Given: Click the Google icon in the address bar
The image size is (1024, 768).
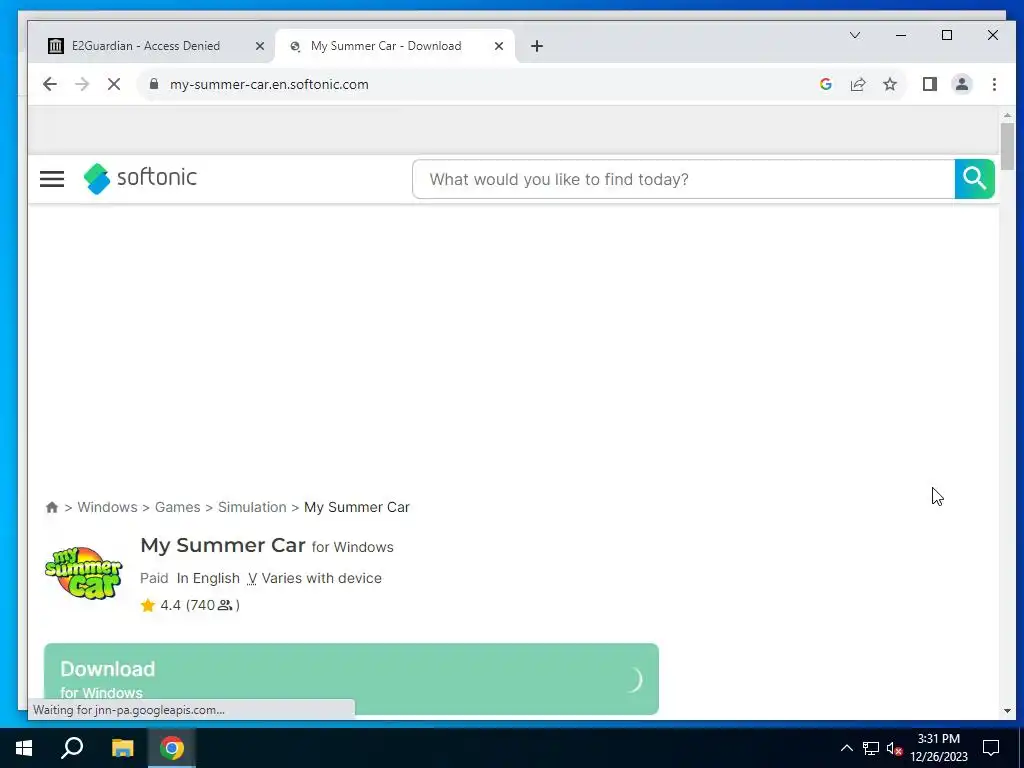Looking at the screenshot, I should (825, 84).
